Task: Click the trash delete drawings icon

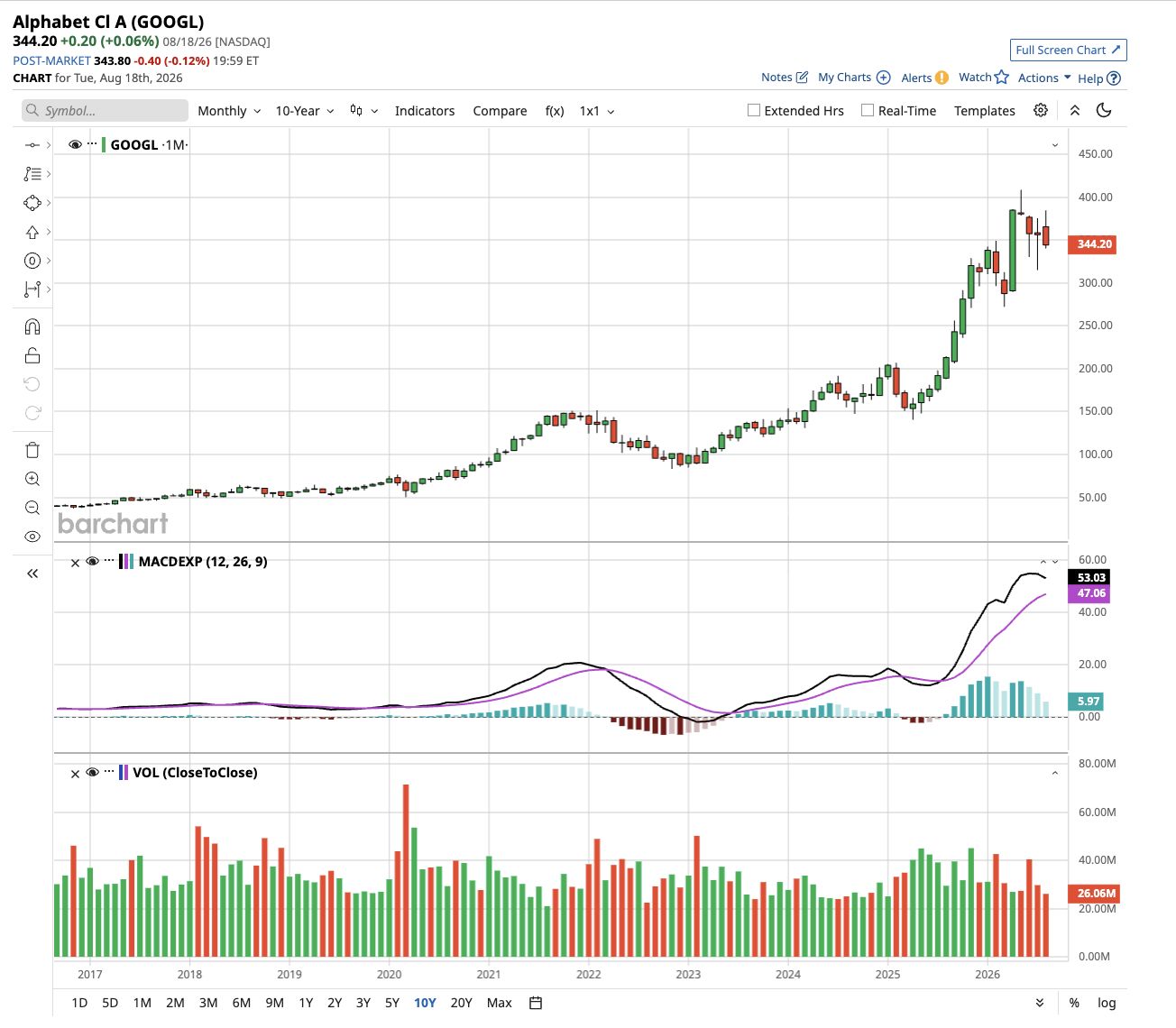Action: 32,450
